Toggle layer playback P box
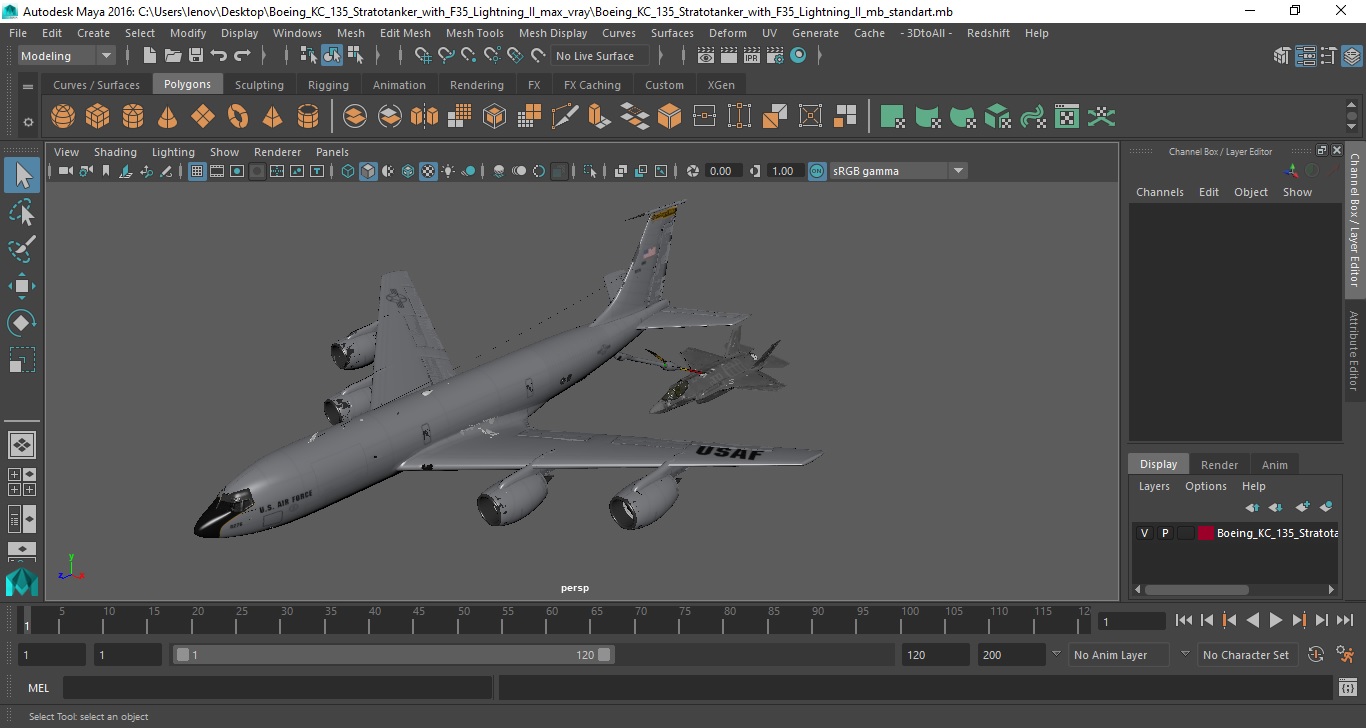This screenshot has height=728, width=1366. pyautogui.click(x=1165, y=533)
